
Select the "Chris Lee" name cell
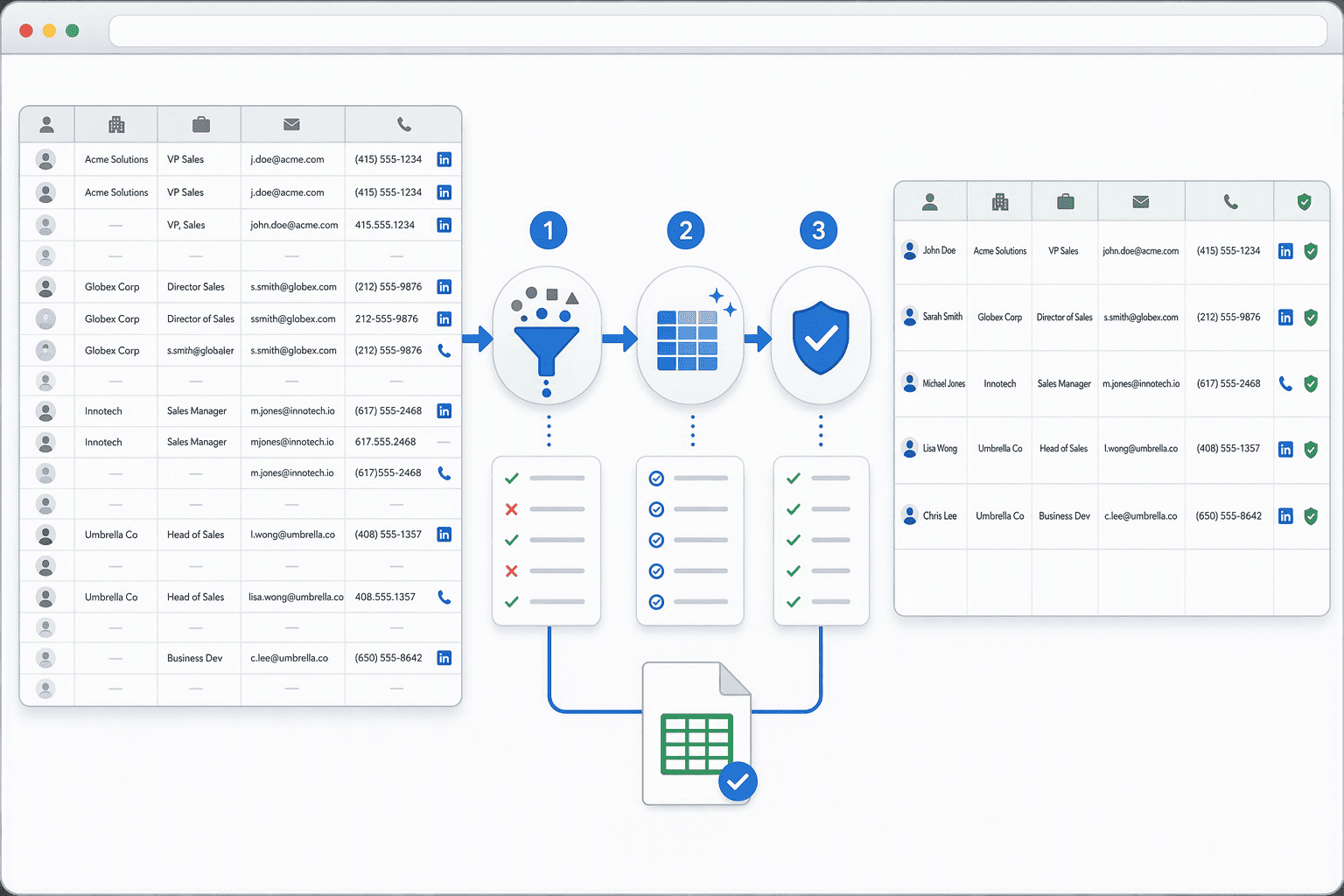(x=940, y=516)
